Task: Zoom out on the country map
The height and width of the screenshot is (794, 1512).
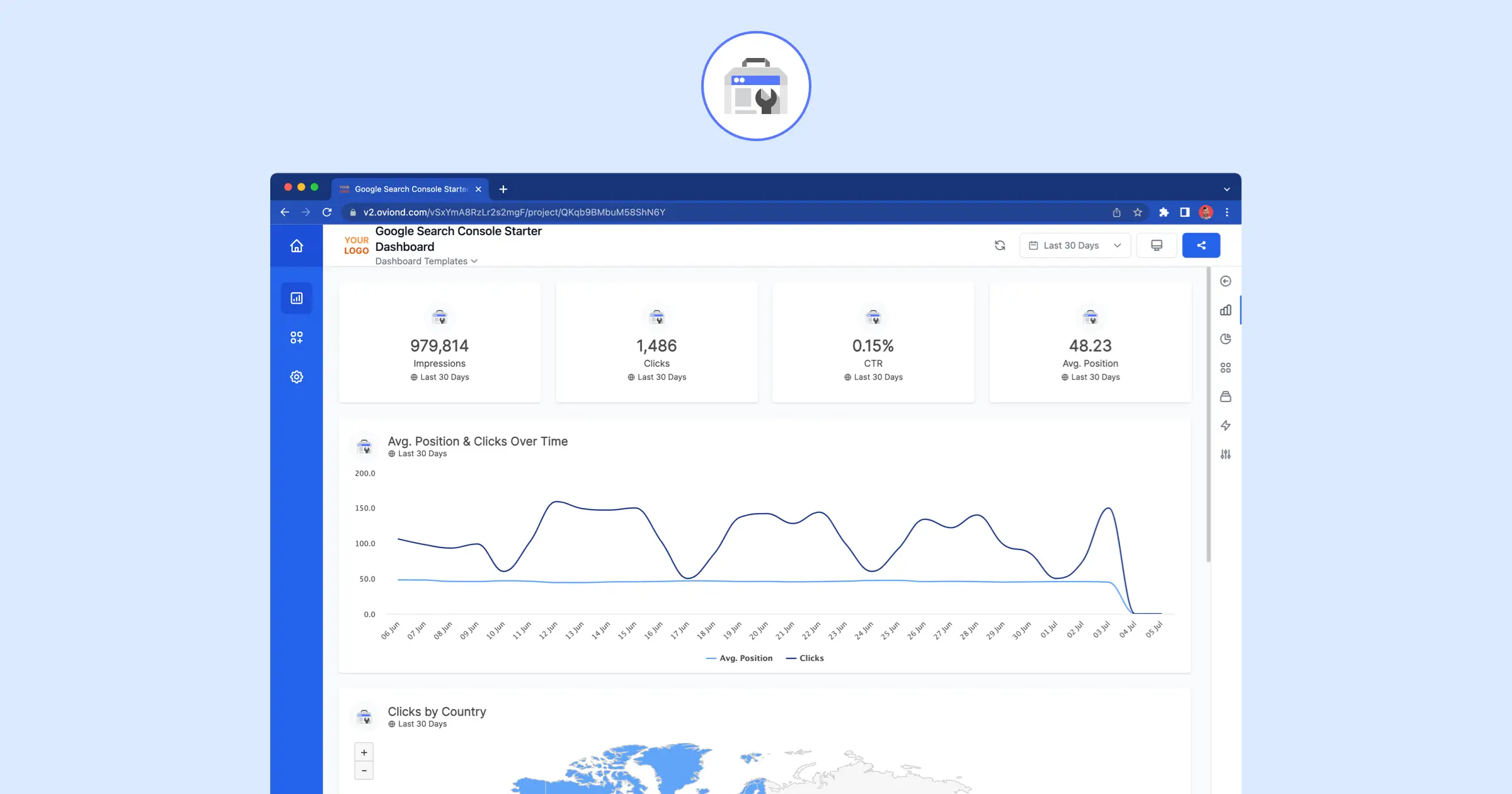Action: coord(364,771)
